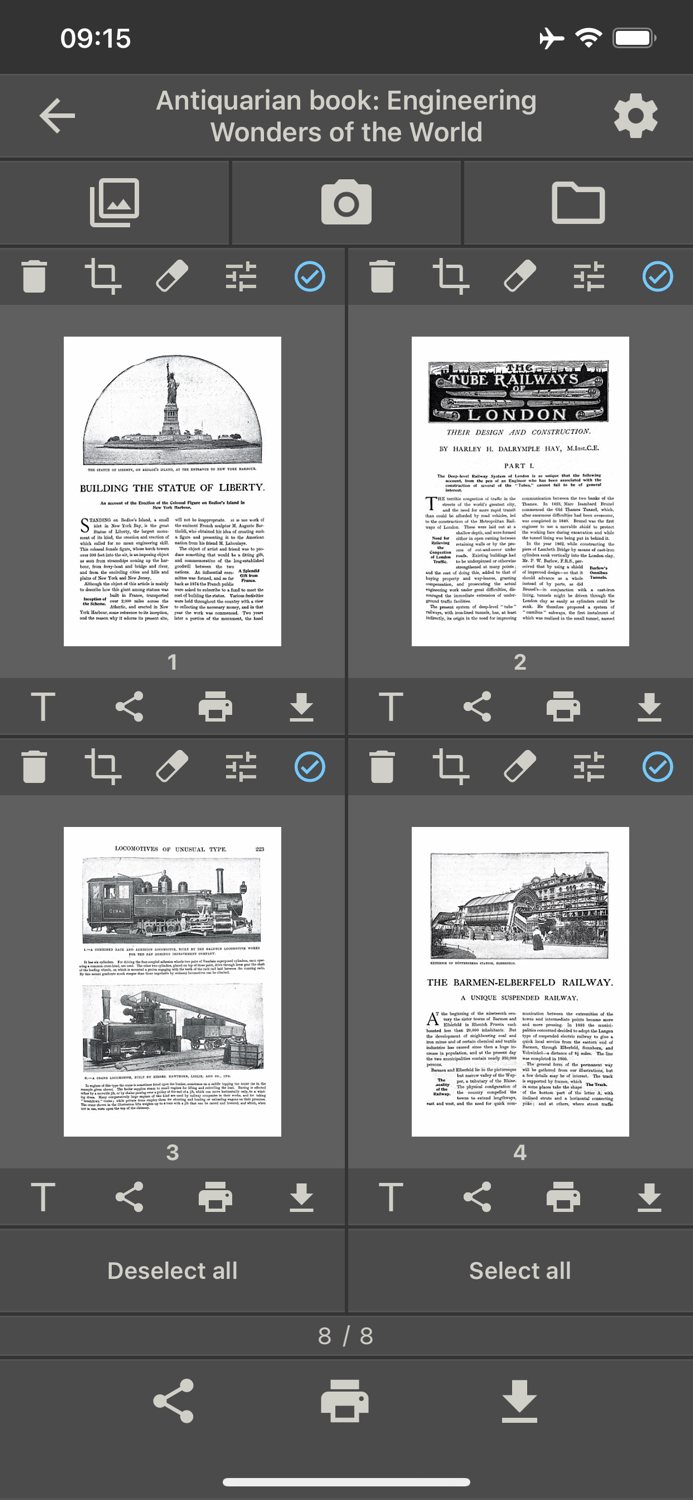Import pages from the photo gallery
Image resolution: width=693 pixels, height=1500 pixels.
(115, 203)
